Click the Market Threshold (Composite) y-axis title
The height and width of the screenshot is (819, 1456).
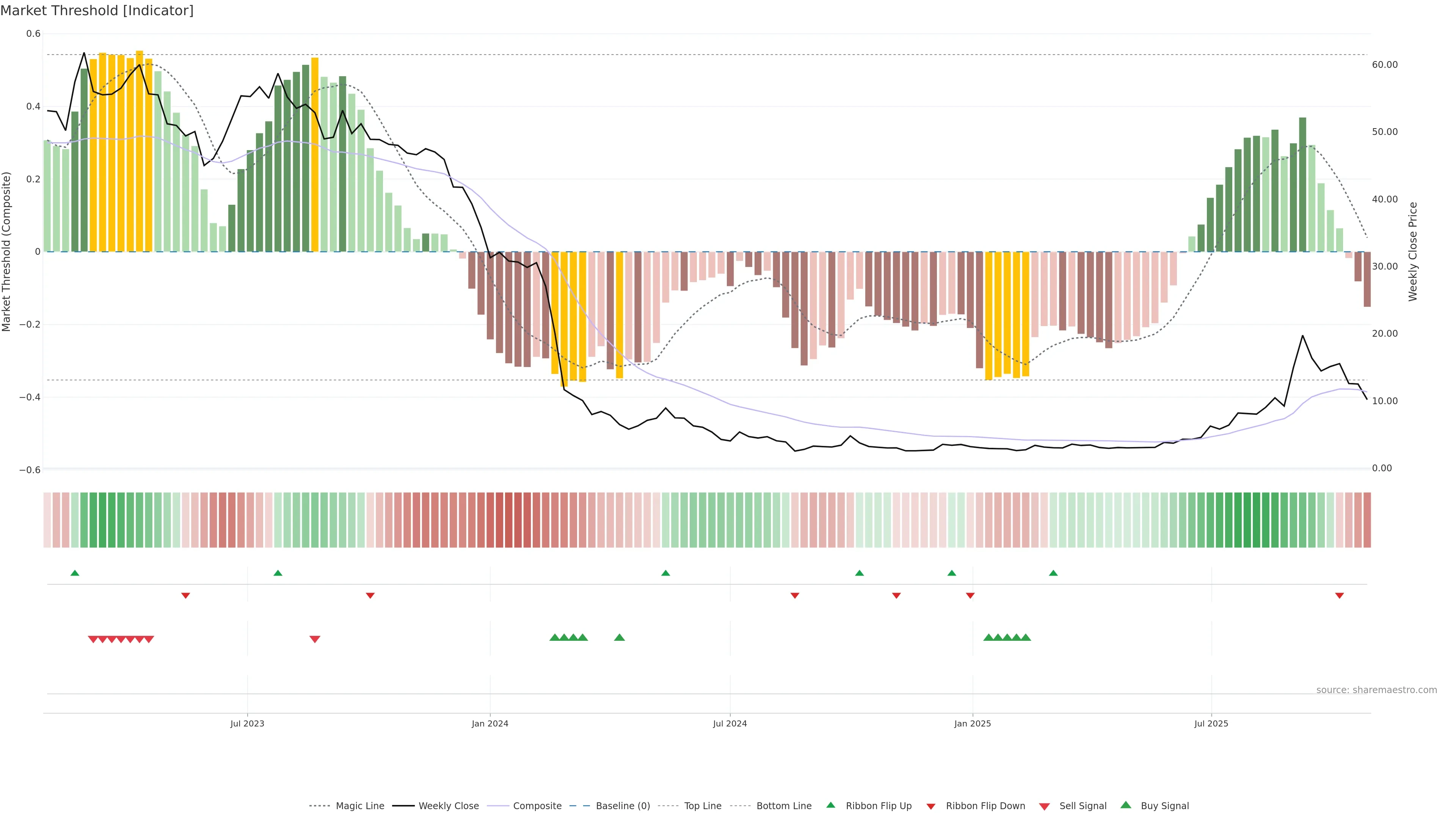(7, 251)
